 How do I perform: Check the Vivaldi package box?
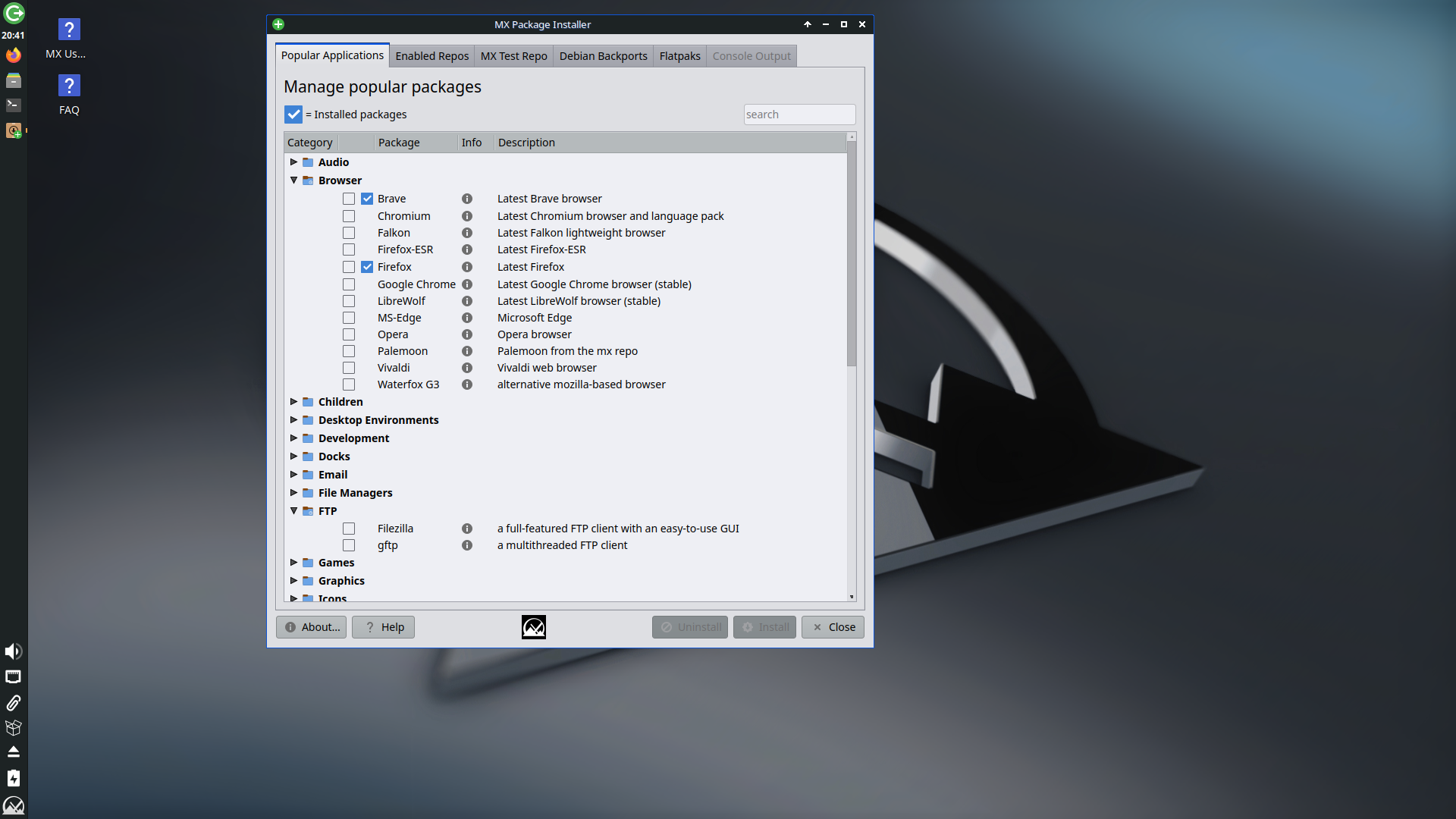tap(349, 368)
